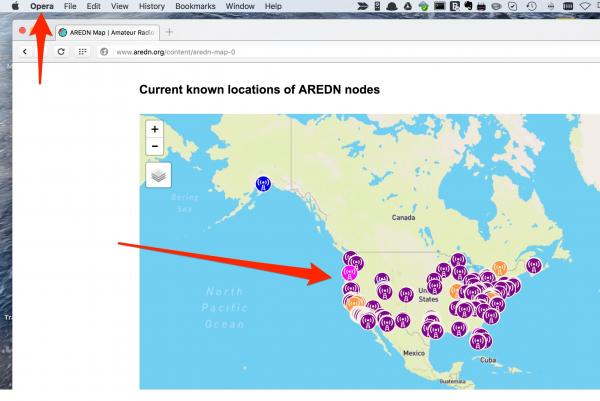Open the Time Machine menu bar icon
This screenshot has width=600, height=401.
(x=532, y=6)
